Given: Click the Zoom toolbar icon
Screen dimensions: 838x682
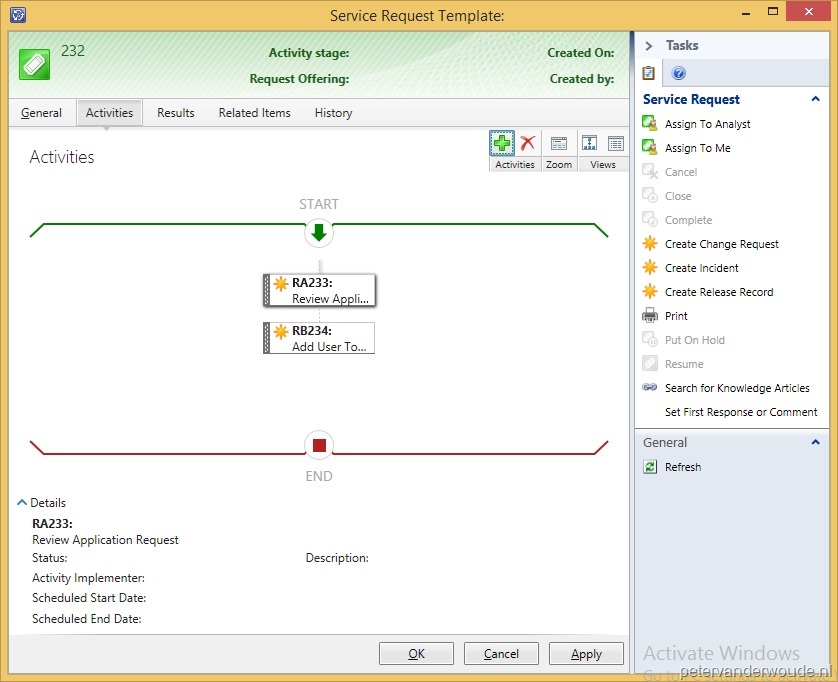Looking at the screenshot, I should 559,143.
